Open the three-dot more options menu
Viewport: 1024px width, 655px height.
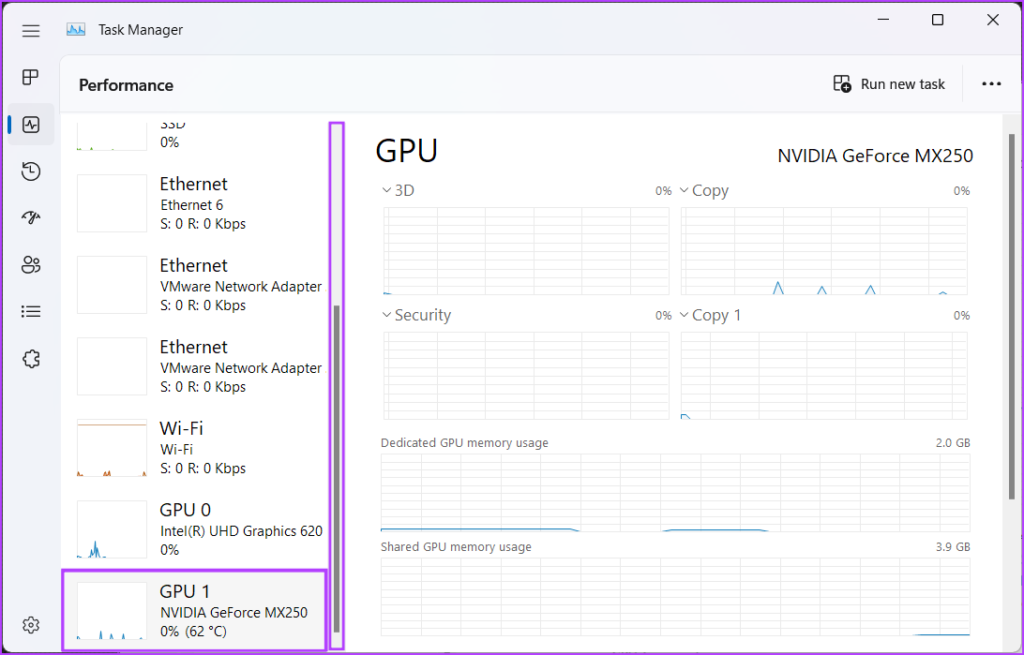click(991, 84)
